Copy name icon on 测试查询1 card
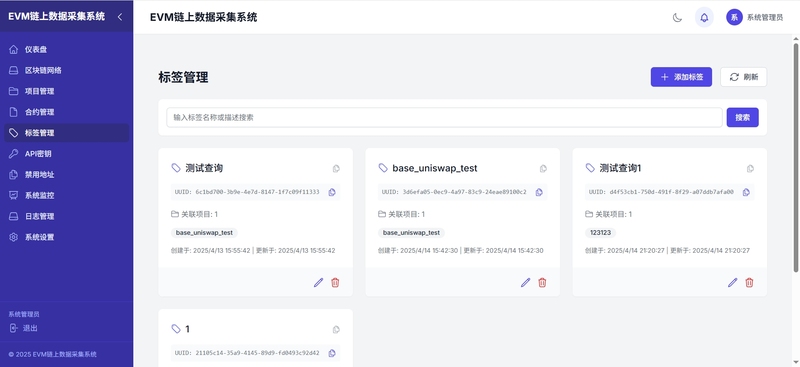Viewport: 800px width, 367px height. [751, 168]
